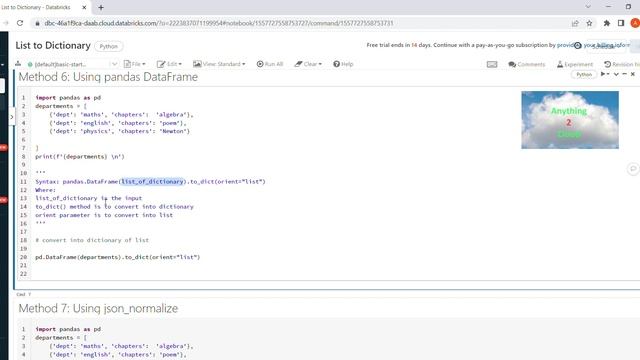Click the browser address bar
The image size is (640, 360).
coord(300,23)
